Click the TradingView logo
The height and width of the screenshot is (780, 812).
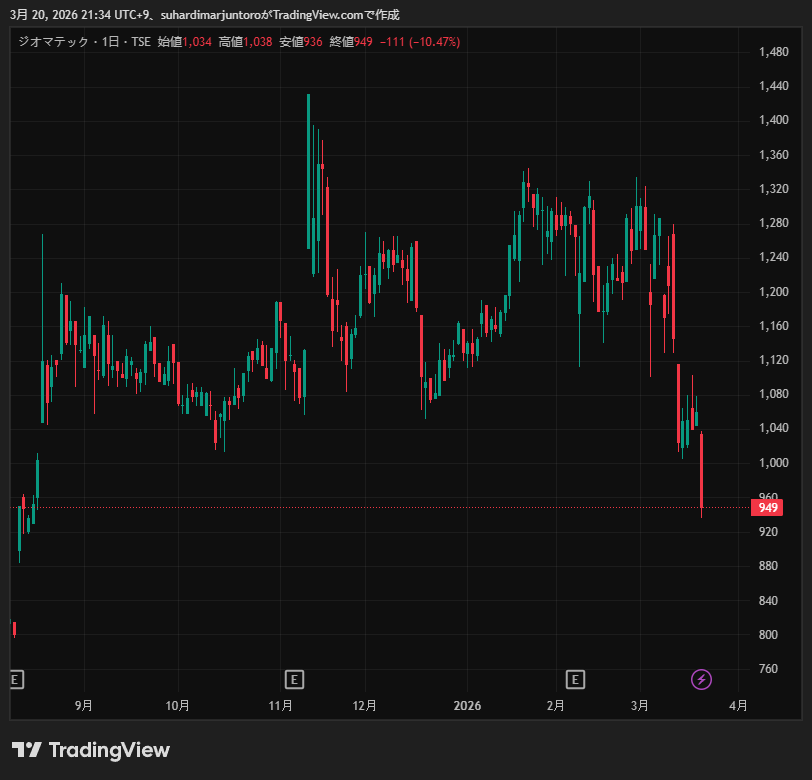[x=91, y=750]
